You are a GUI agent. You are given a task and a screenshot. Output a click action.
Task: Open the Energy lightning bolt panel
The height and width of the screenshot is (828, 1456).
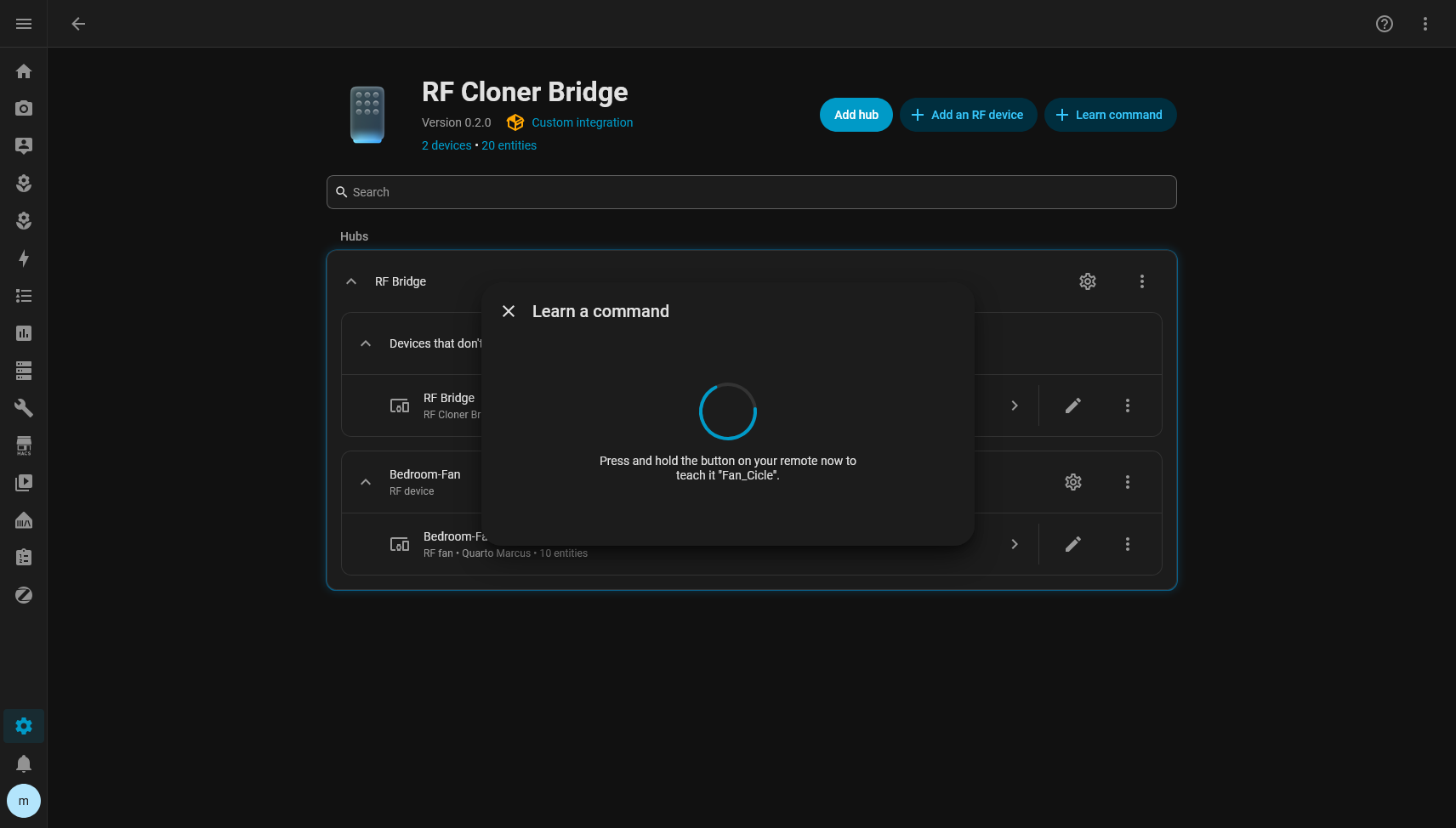click(24, 258)
